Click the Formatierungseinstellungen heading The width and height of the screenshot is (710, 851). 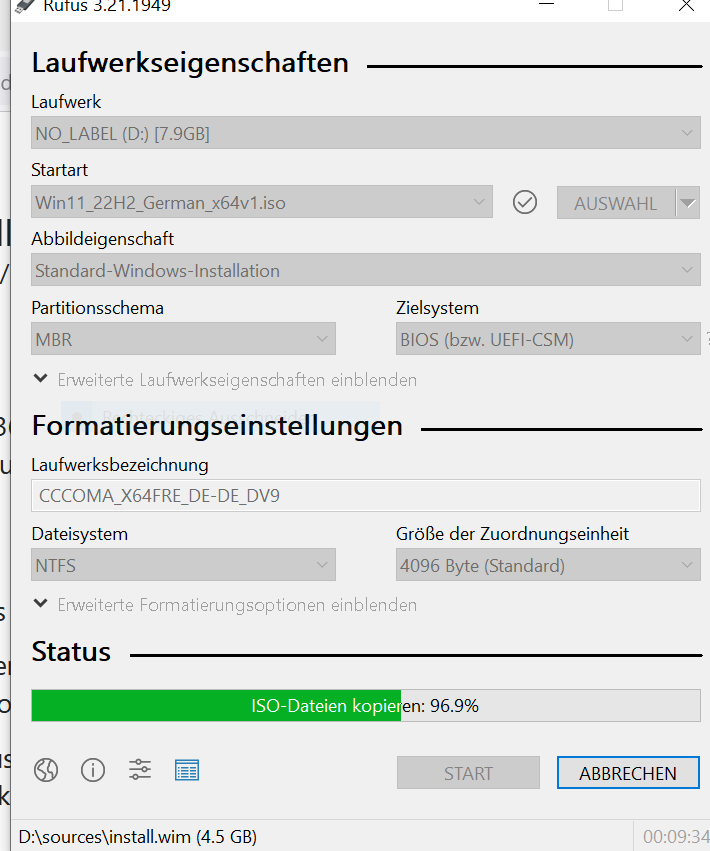217,426
